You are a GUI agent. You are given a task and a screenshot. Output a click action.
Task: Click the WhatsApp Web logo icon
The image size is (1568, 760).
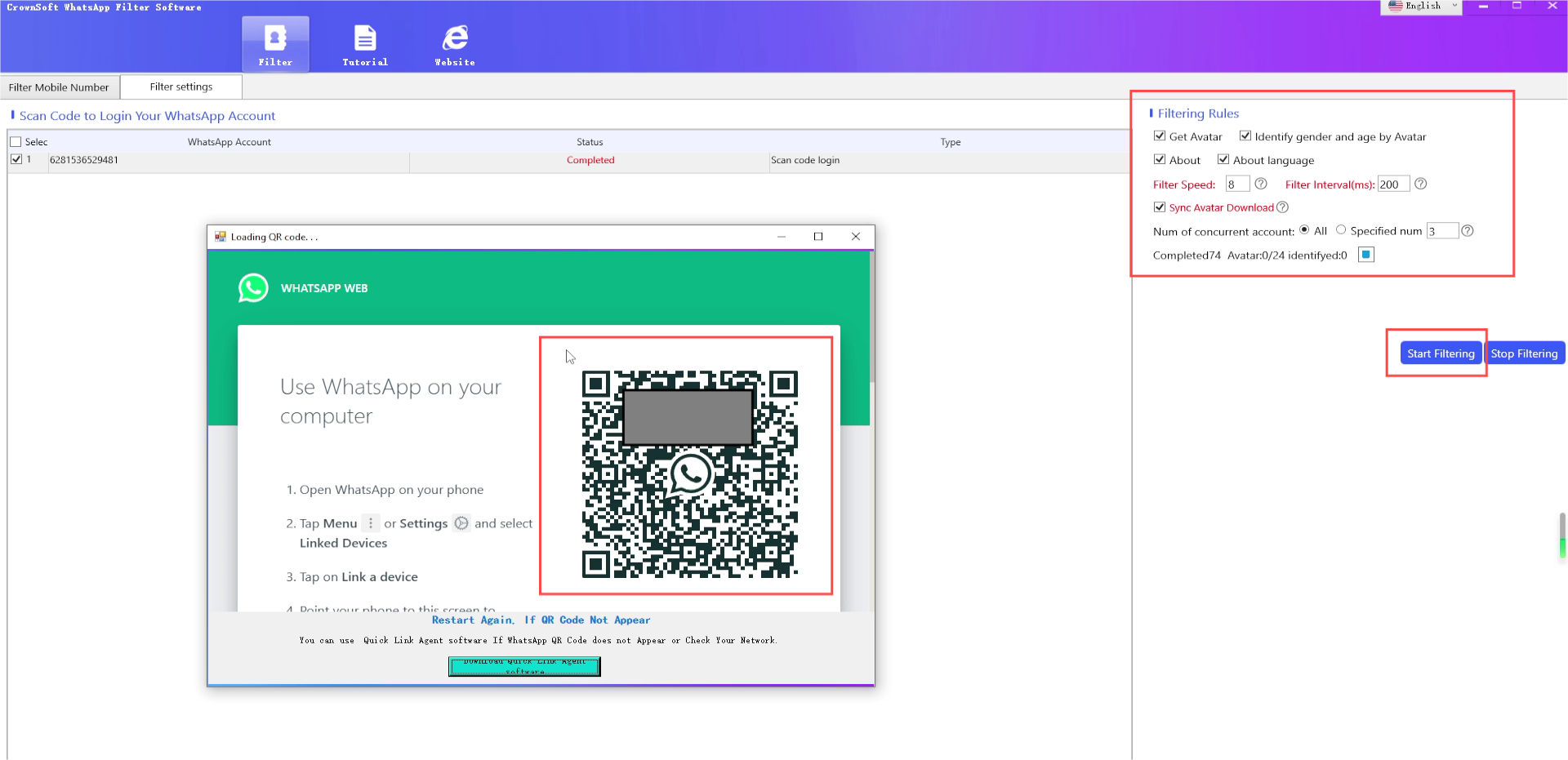click(253, 287)
